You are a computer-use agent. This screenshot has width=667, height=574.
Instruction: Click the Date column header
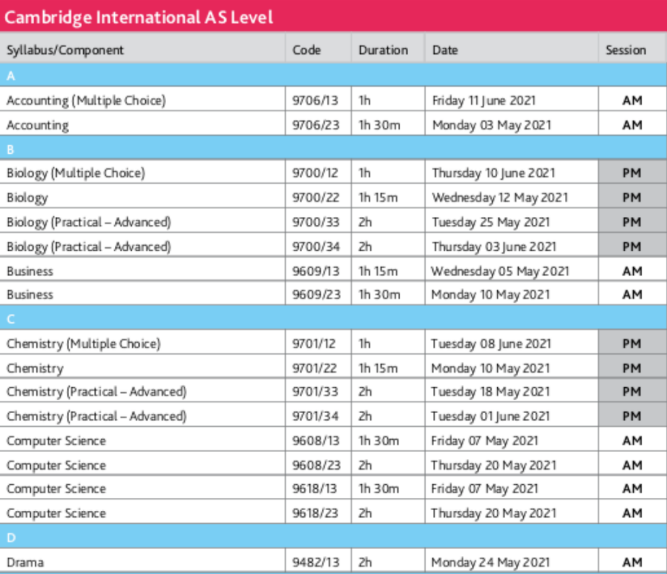444,50
